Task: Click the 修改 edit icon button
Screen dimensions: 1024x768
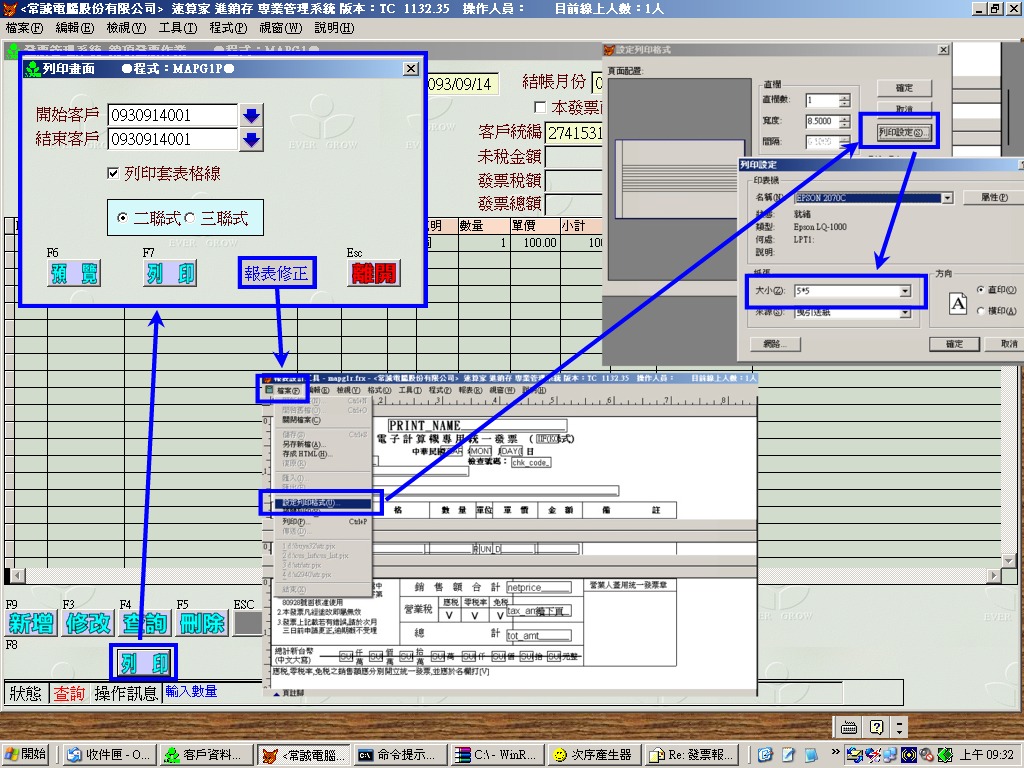Action: 88,623
